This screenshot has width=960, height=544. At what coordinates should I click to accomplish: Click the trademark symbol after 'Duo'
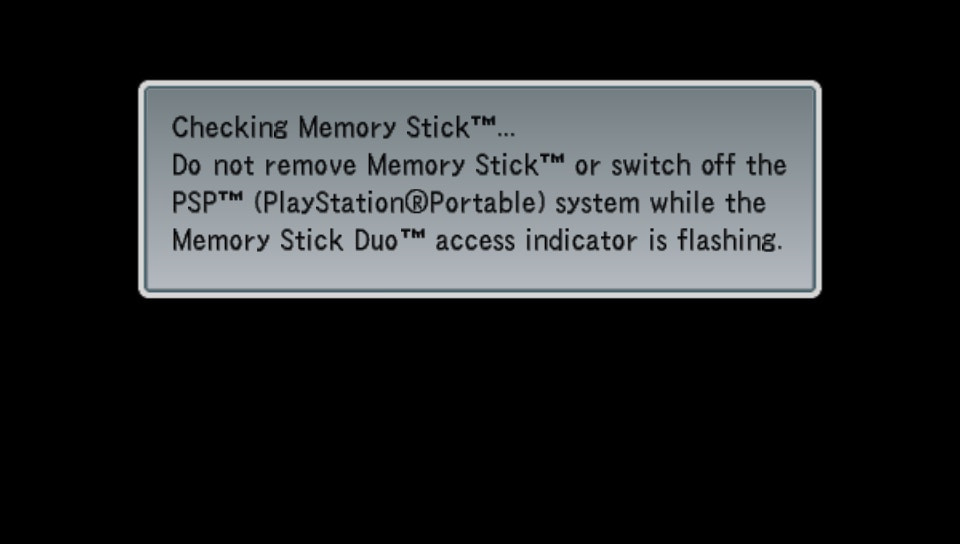click(413, 234)
